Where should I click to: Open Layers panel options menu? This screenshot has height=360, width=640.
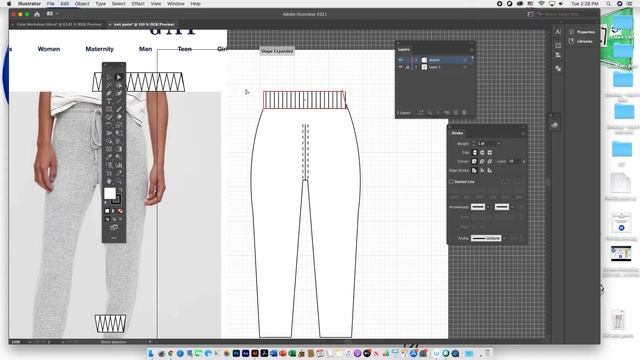pos(471,49)
